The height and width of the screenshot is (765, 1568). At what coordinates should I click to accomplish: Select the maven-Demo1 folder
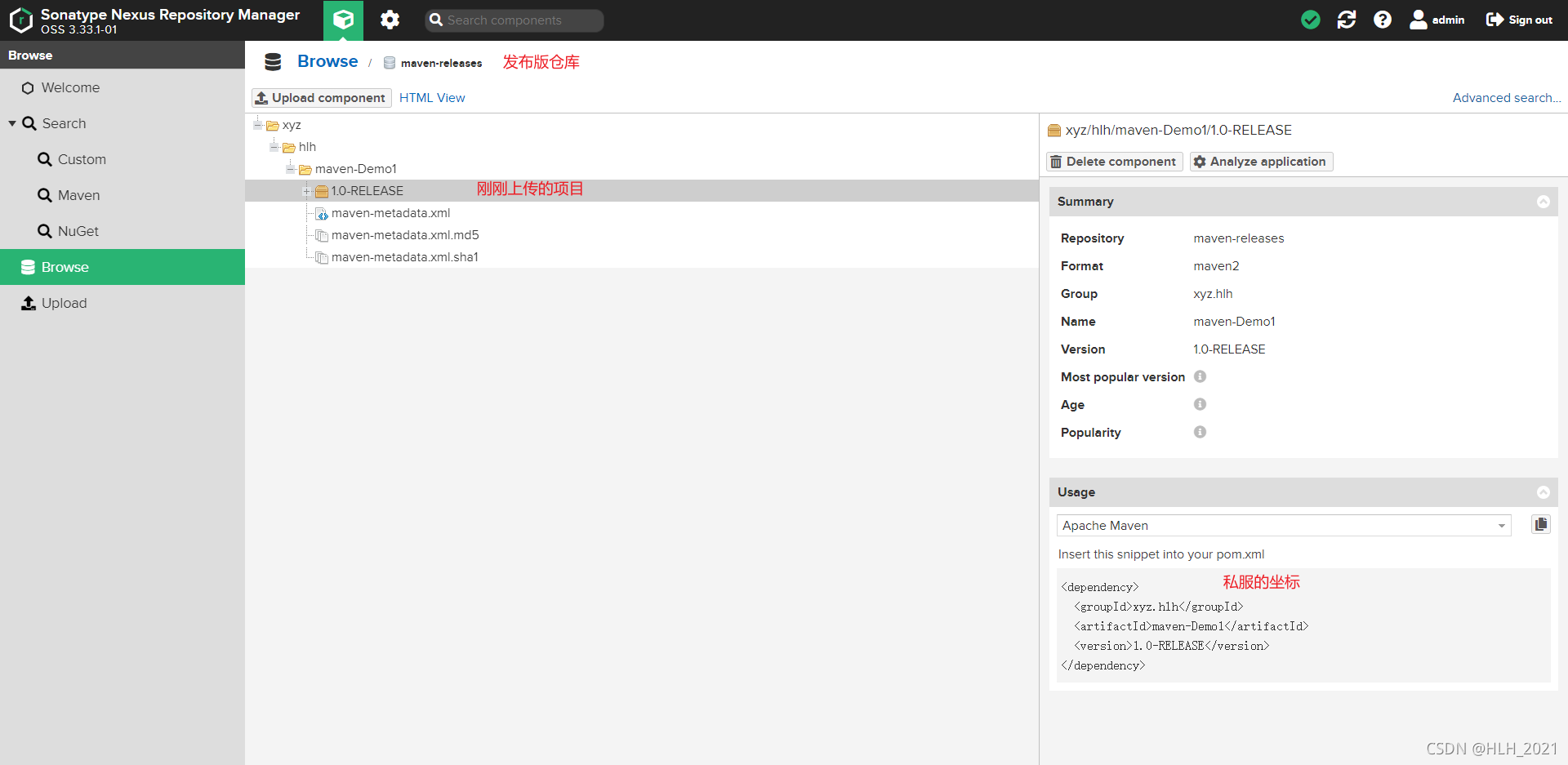pos(356,169)
